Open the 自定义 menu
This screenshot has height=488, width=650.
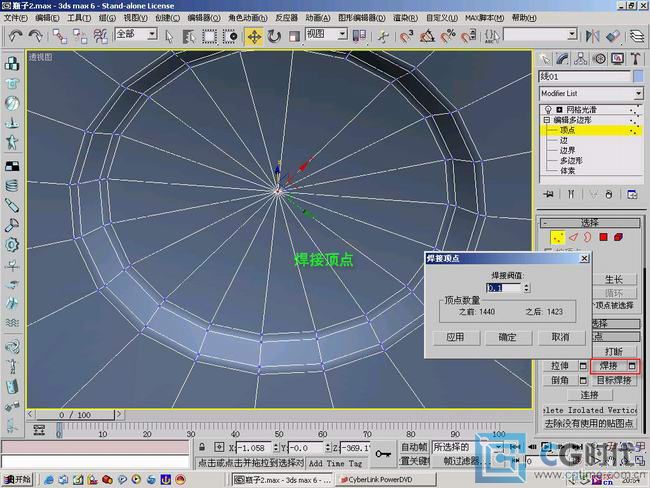coord(441,18)
